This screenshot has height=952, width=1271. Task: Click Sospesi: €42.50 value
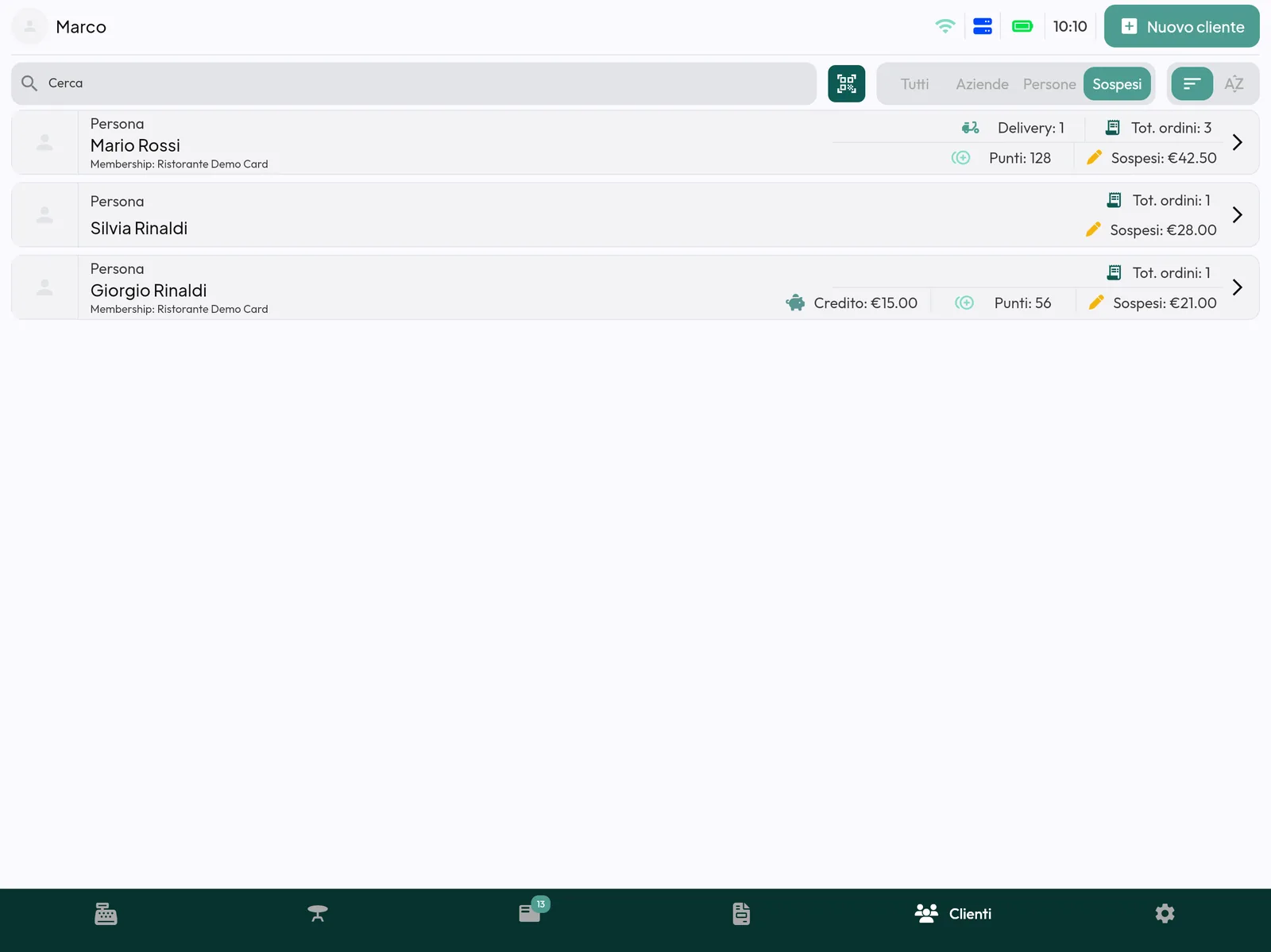tap(1164, 158)
